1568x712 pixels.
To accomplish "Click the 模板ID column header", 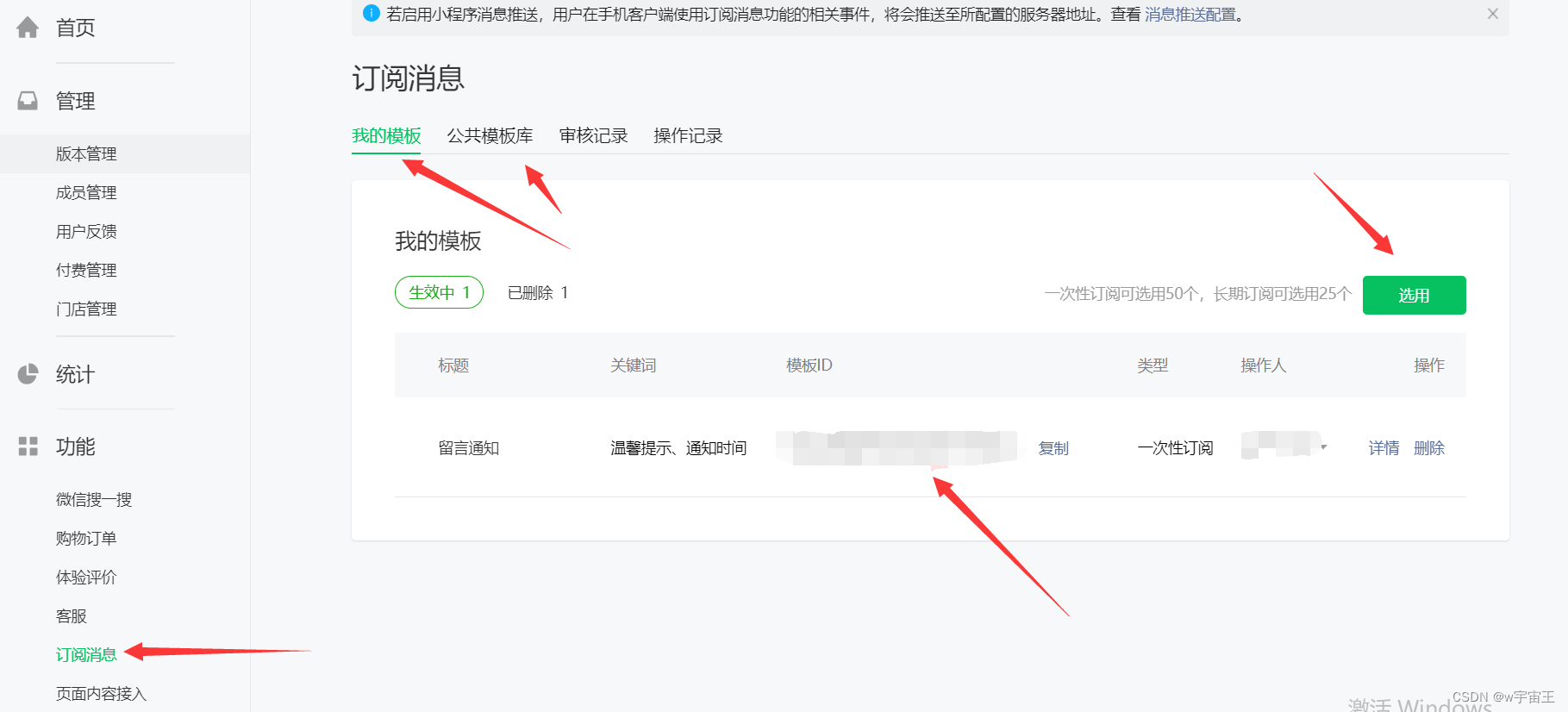I will point(809,365).
